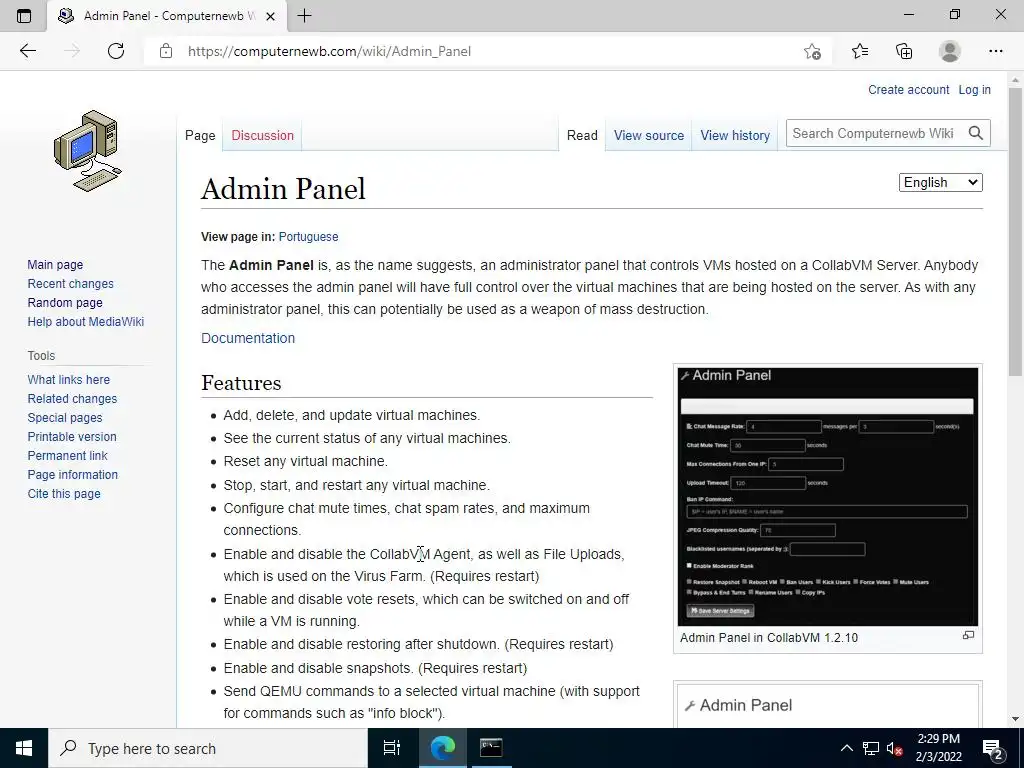Click the Admin Panel browser tab
The height and width of the screenshot is (768, 1024).
click(x=167, y=16)
